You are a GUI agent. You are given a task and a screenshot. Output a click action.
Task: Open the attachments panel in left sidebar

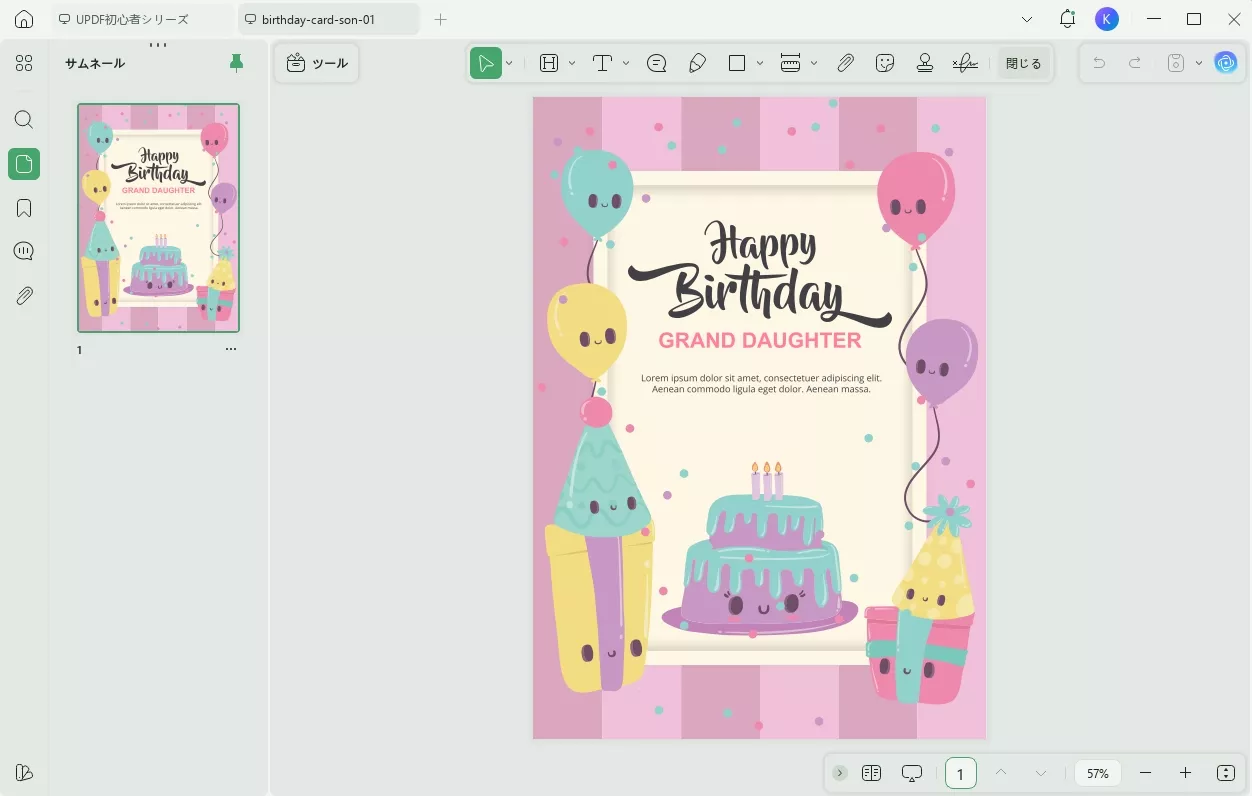[24, 295]
